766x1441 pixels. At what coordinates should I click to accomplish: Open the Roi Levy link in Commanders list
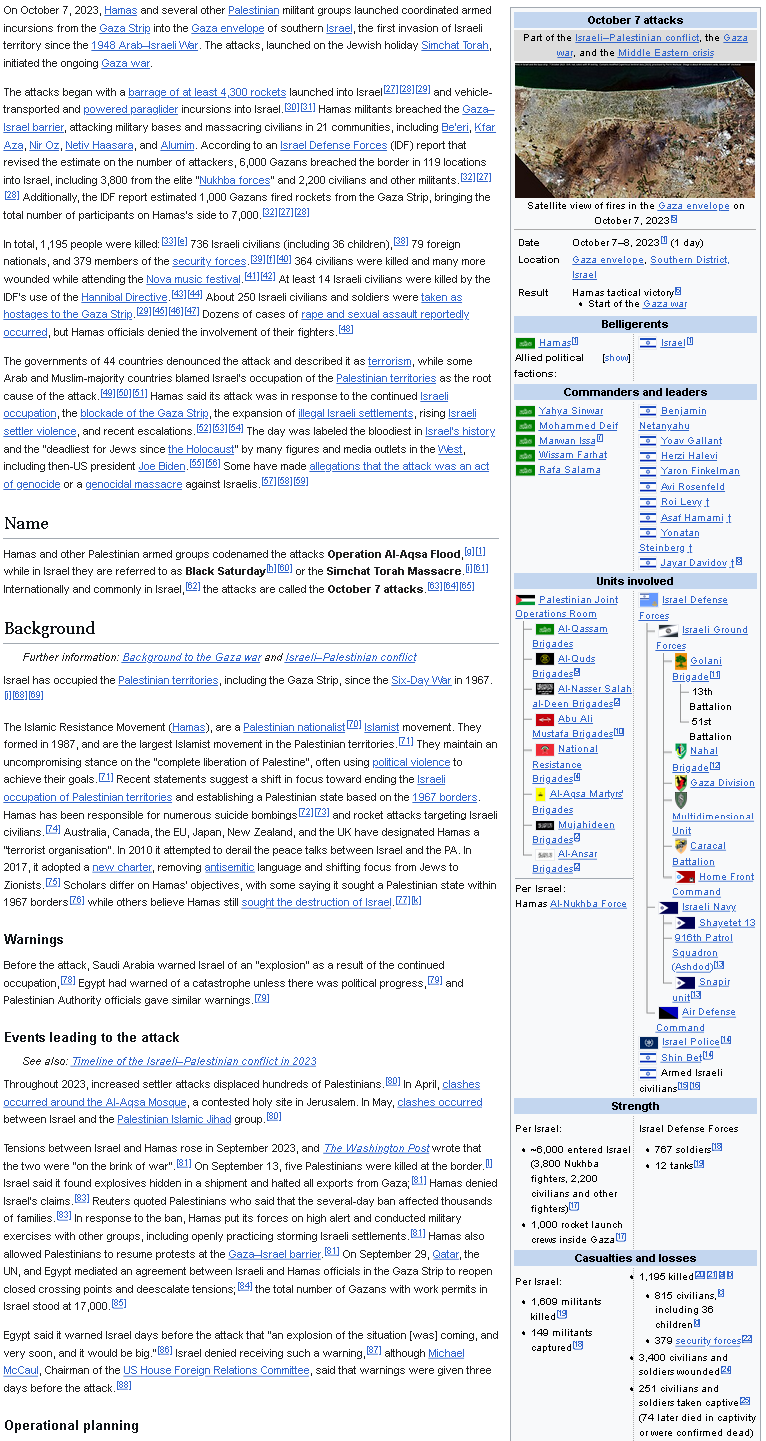(681, 503)
